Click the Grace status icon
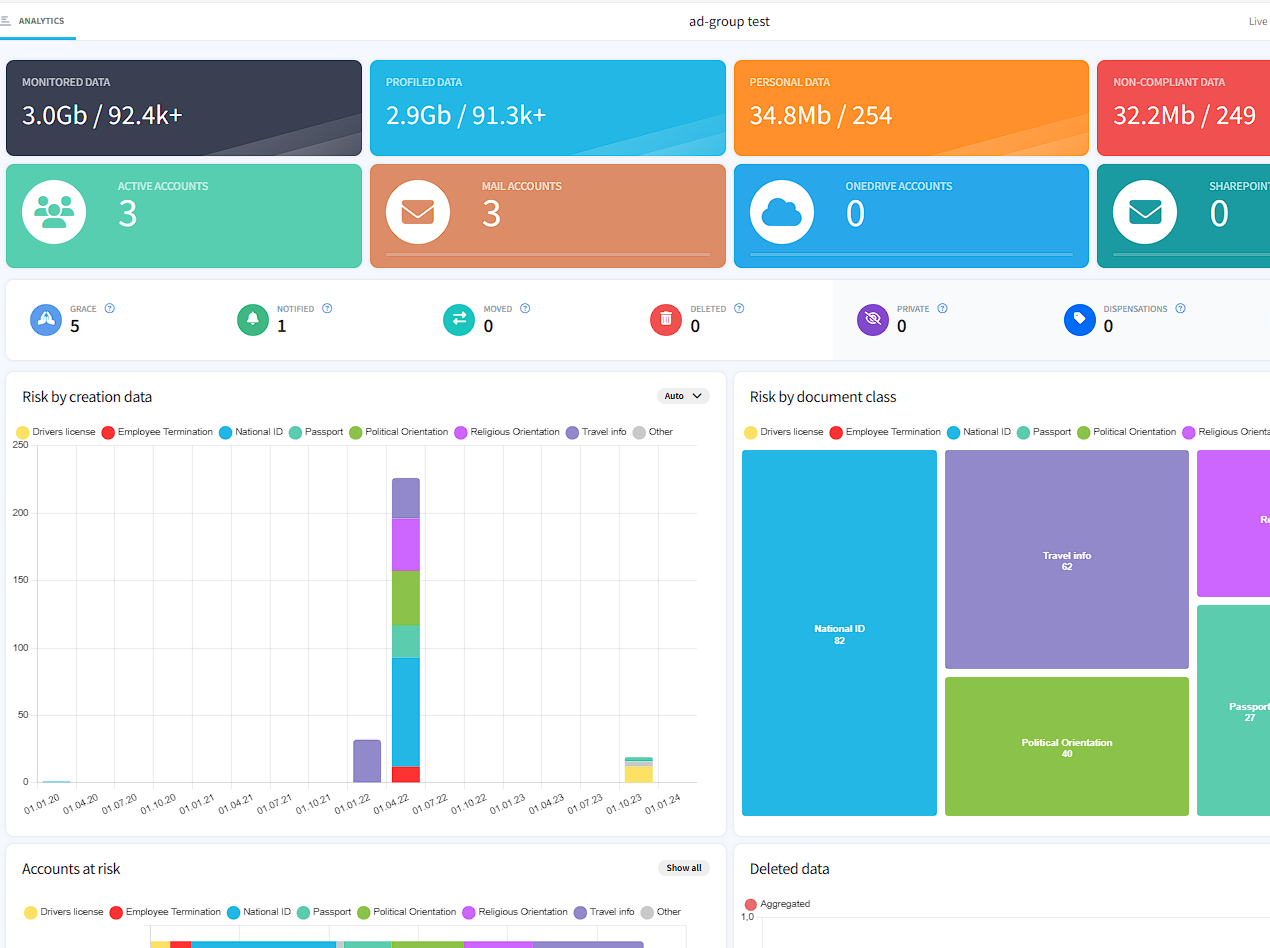Image resolution: width=1270 pixels, height=948 pixels. coord(46,320)
